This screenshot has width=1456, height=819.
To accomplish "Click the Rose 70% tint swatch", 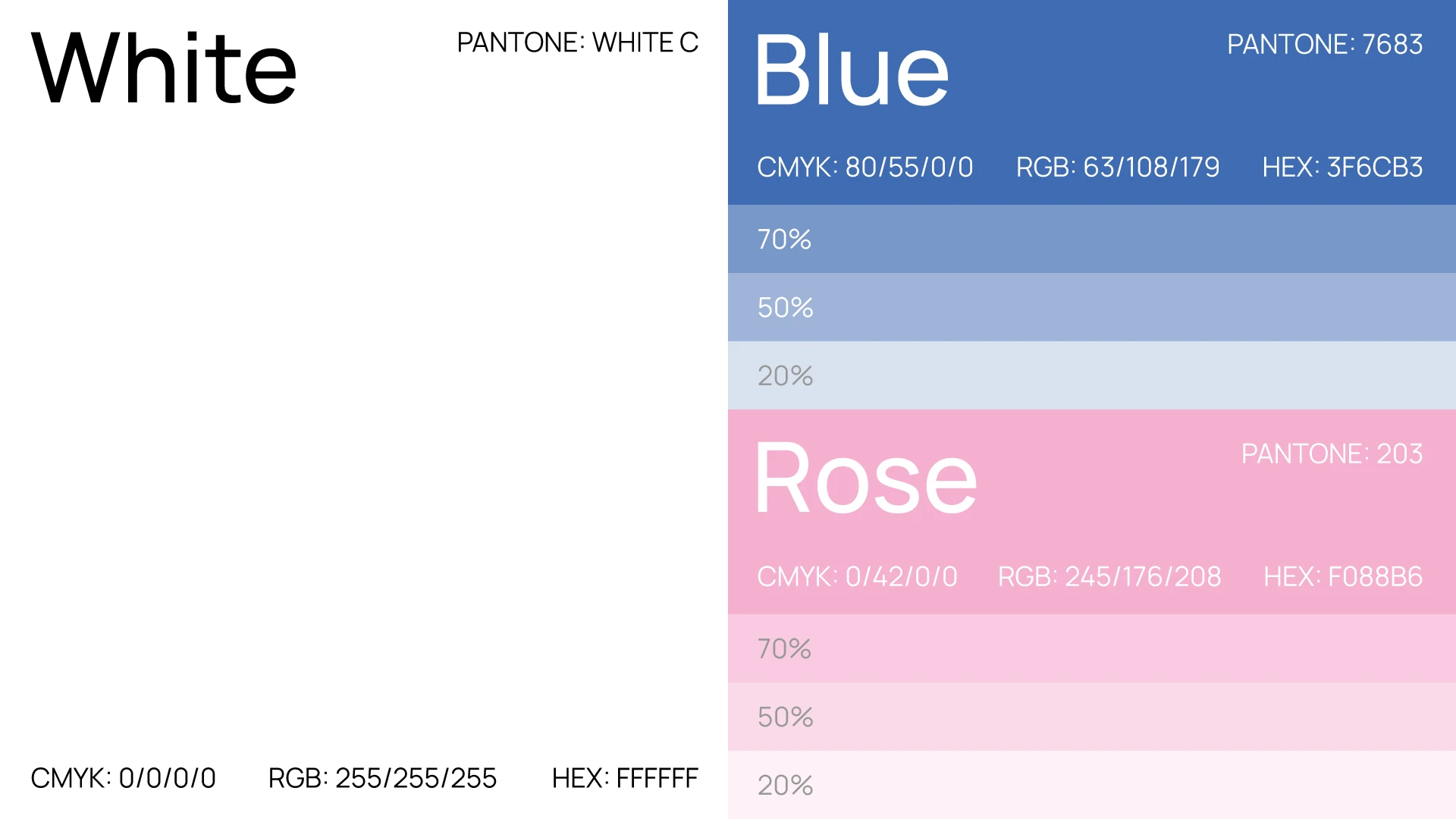I will [x=1092, y=648].
